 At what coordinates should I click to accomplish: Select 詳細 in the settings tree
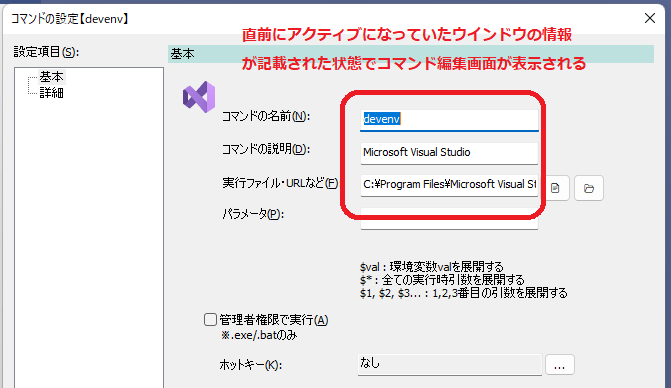(x=51, y=93)
